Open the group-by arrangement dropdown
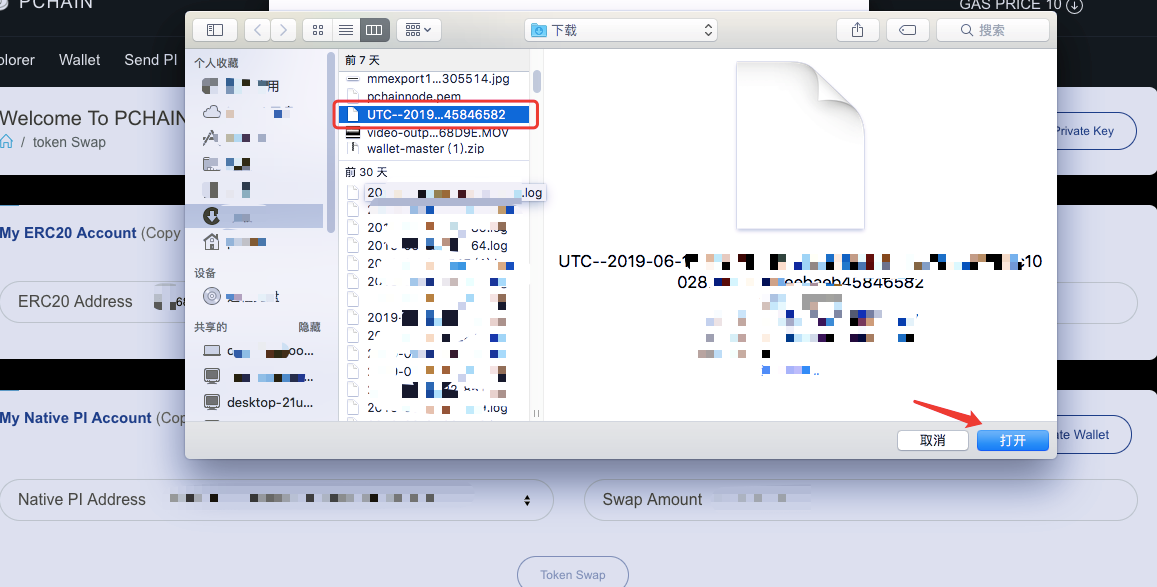Viewport: 1157px width, 587px height. click(419, 30)
